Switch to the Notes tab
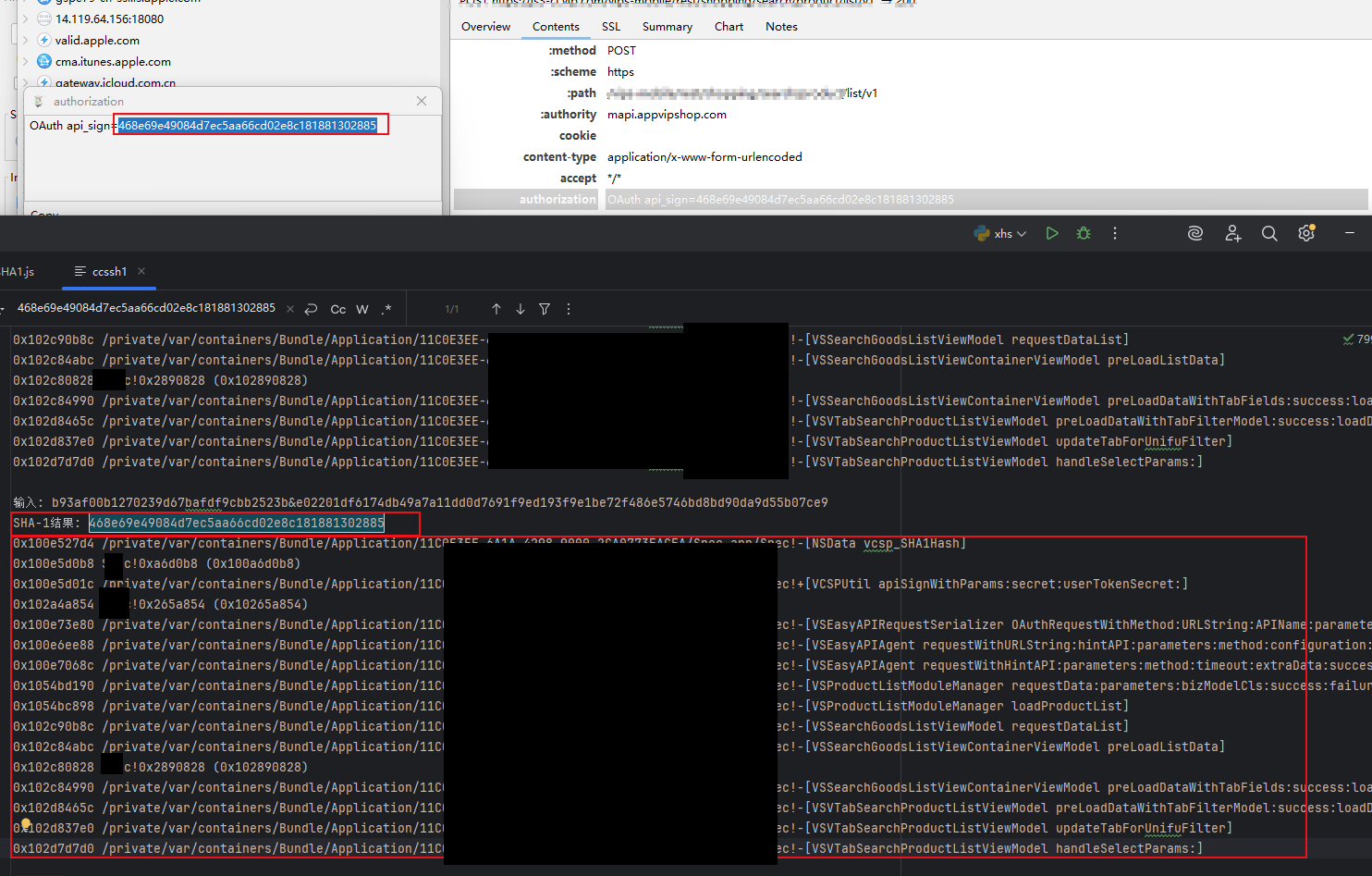Screen dimensions: 1372x876 (x=781, y=27)
